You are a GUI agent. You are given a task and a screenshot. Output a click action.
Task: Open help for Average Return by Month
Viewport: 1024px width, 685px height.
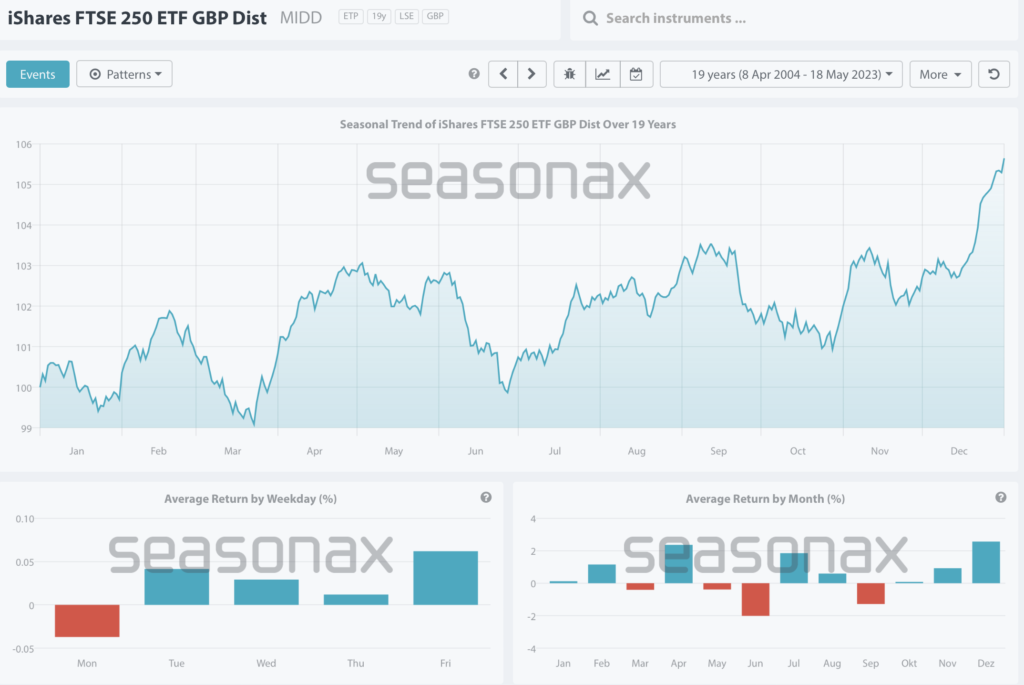(x=1001, y=498)
